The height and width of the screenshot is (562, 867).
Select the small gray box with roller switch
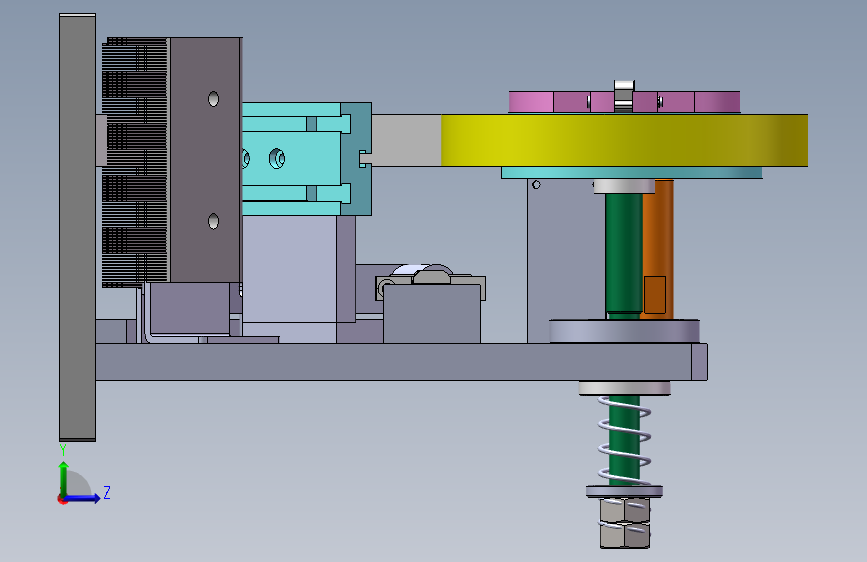click(x=432, y=313)
